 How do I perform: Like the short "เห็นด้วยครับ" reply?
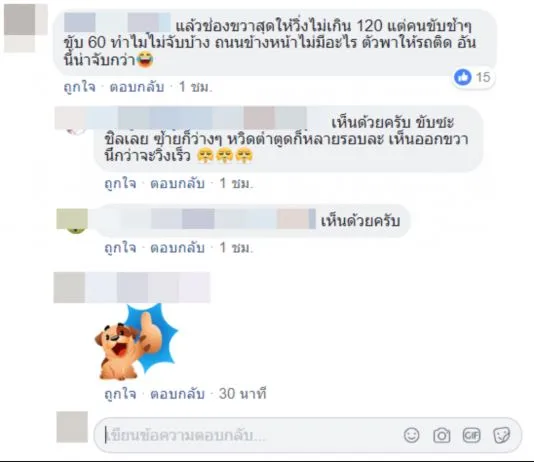[120, 248]
